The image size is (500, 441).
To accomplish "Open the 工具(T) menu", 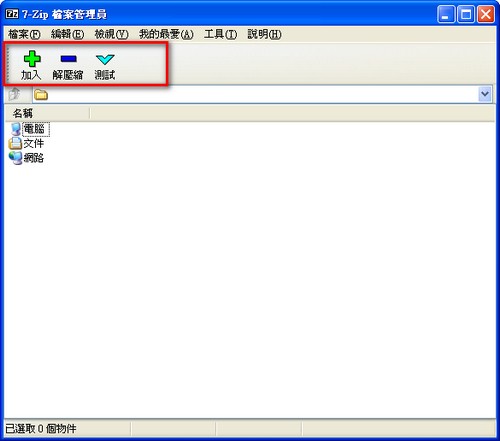I will pyautogui.click(x=220, y=34).
